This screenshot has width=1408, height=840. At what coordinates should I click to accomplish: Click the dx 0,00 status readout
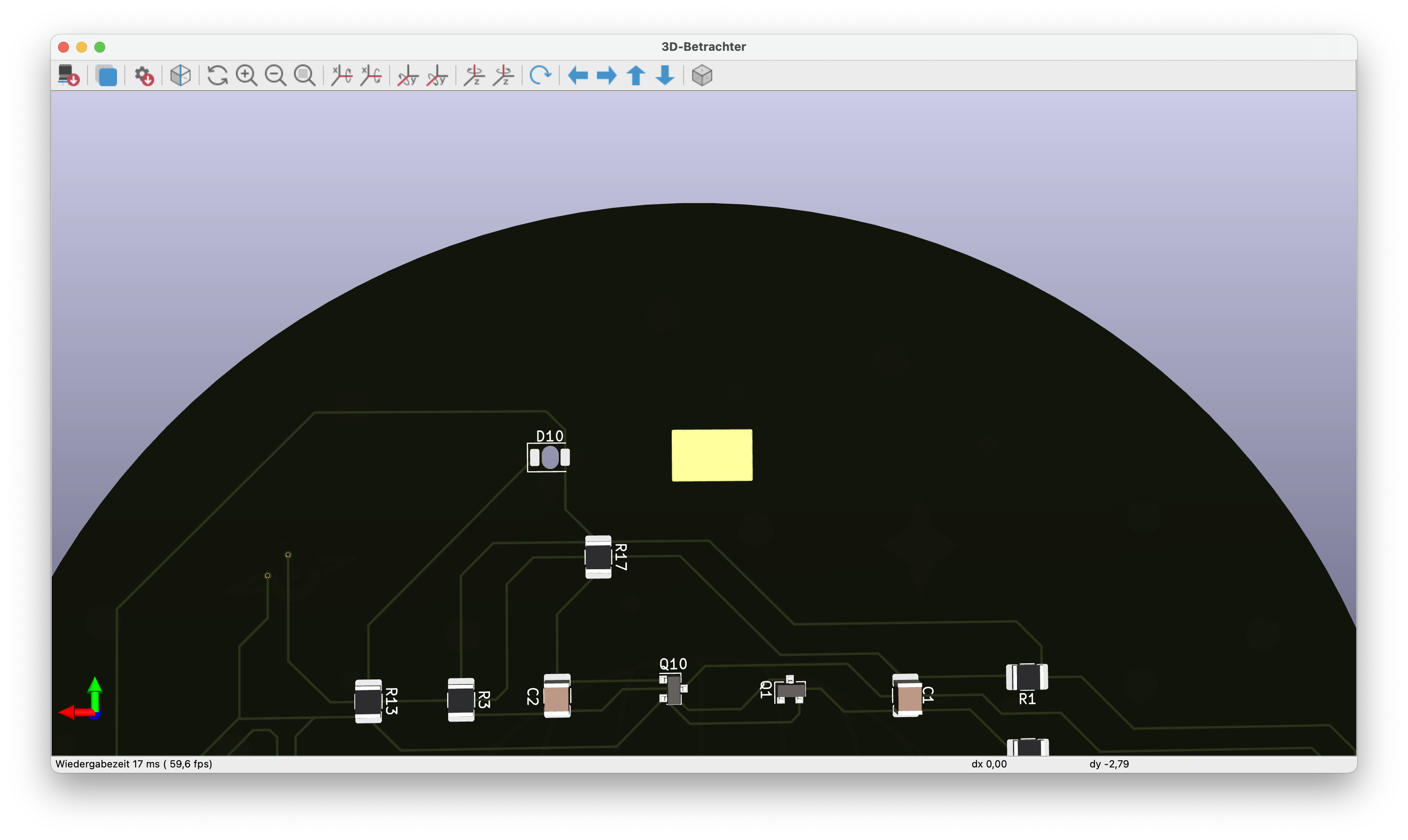(989, 764)
